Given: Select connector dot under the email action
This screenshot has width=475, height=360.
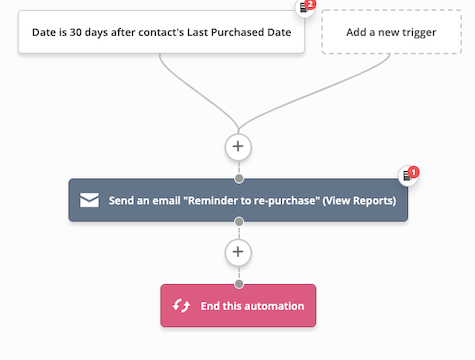Looking at the screenshot, I should click(x=239, y=221).
